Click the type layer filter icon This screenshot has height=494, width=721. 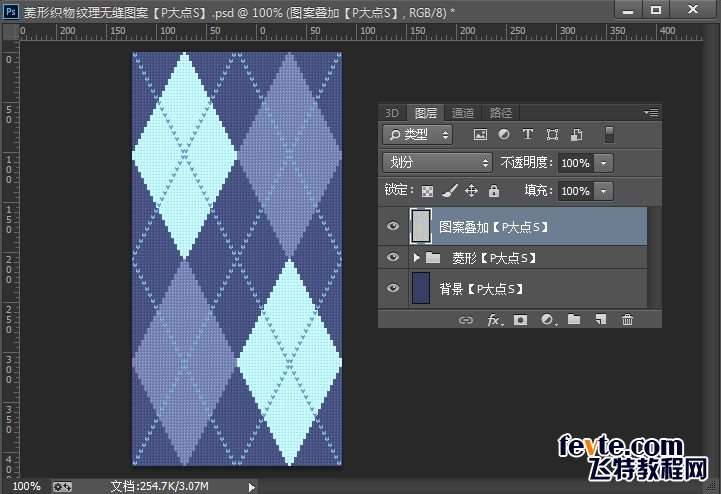[527, 134]
